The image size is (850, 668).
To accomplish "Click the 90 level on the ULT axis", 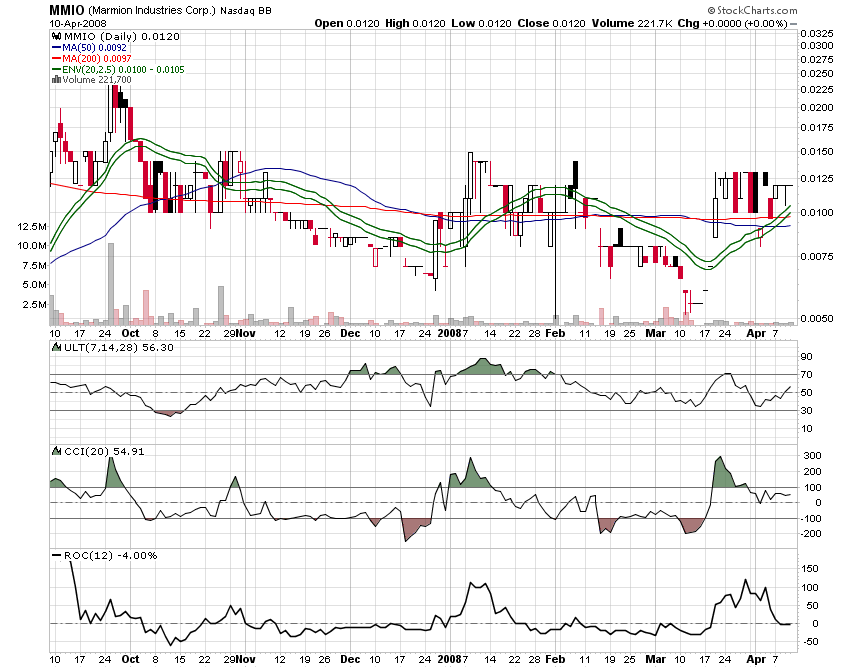I will click(807, 357).
